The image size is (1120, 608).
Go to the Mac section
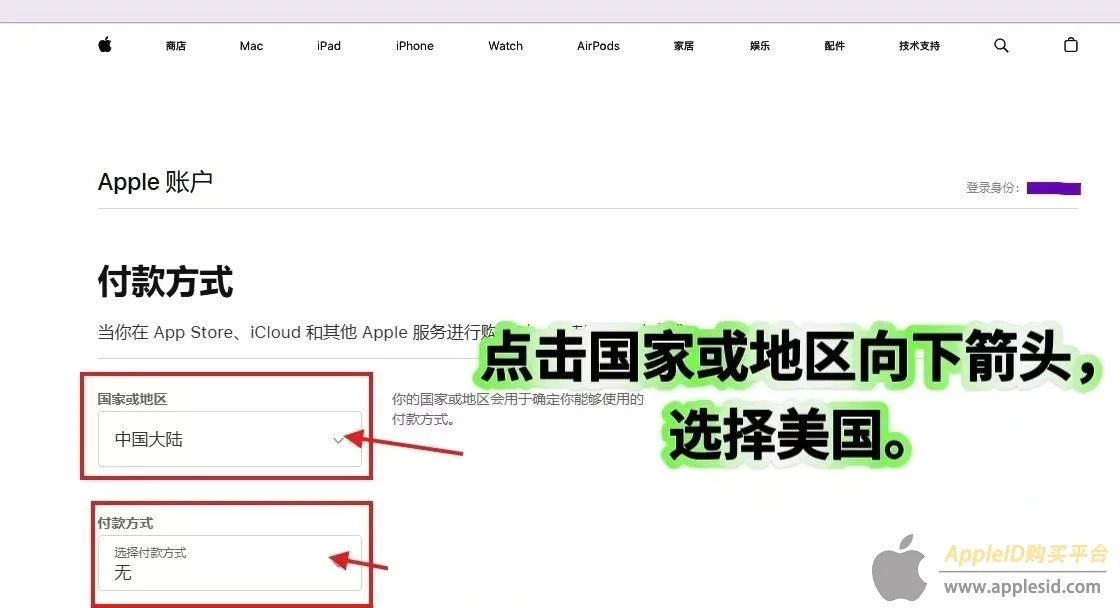pyautogui.click(x=252, y=46)
